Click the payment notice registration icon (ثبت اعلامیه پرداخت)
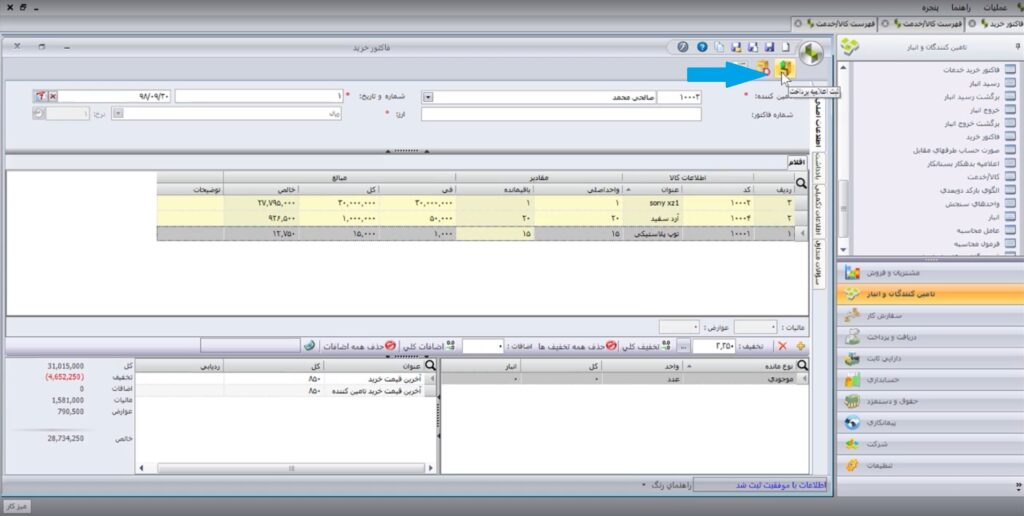This screenshot has height=516, width=1024. click(785, 68)
